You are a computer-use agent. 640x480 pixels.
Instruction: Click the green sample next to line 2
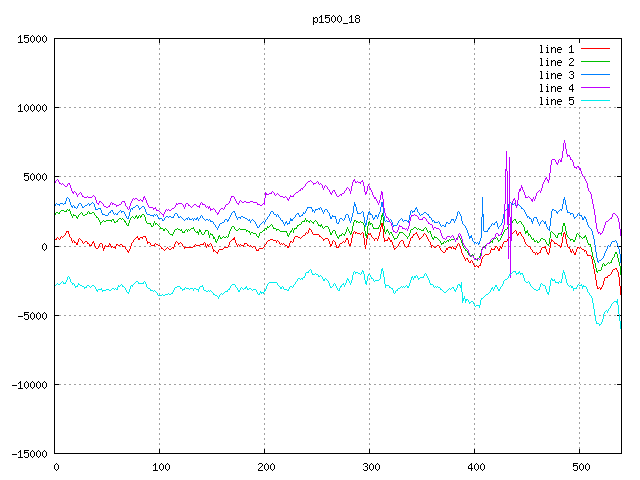pyautogui.click(x=595, y=62)
